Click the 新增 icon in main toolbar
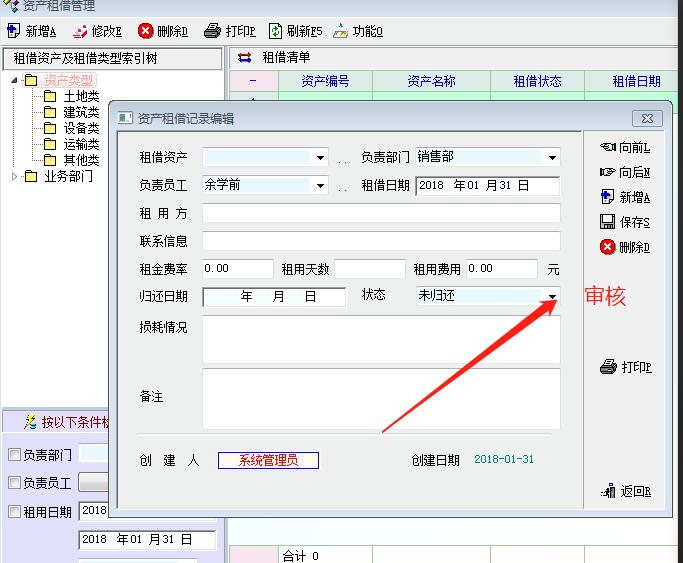The height and width of the screenshot is (563, 683). pos(13,31)
